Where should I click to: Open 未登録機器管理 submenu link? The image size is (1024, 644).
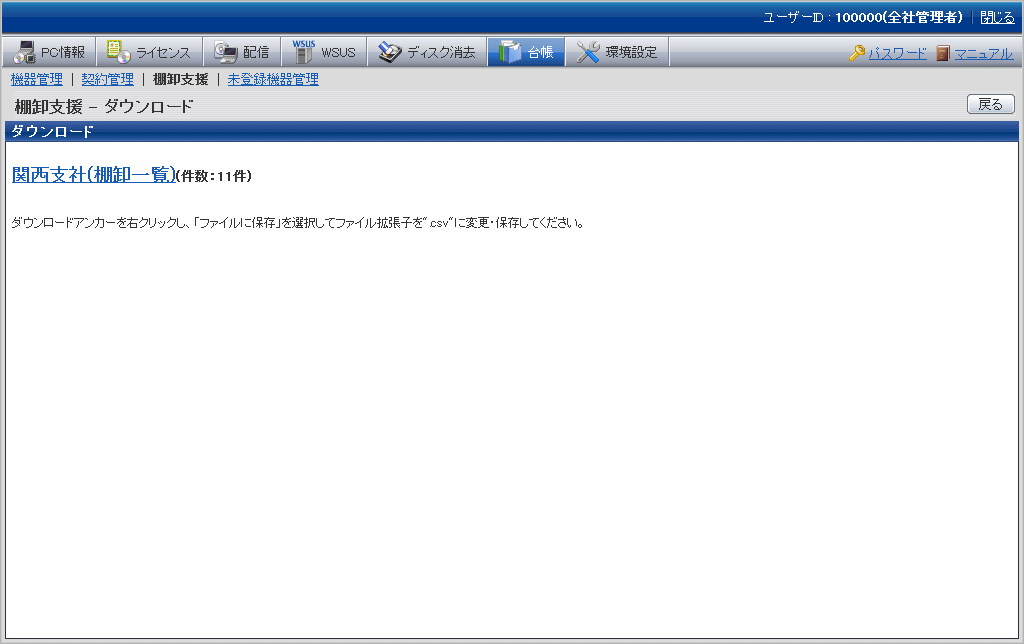tap(273, 79)
